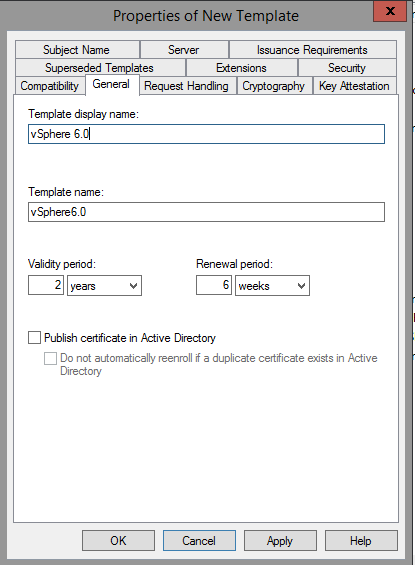Open the Server tab
Screen dimensions: 415x565
coord(184,50)
